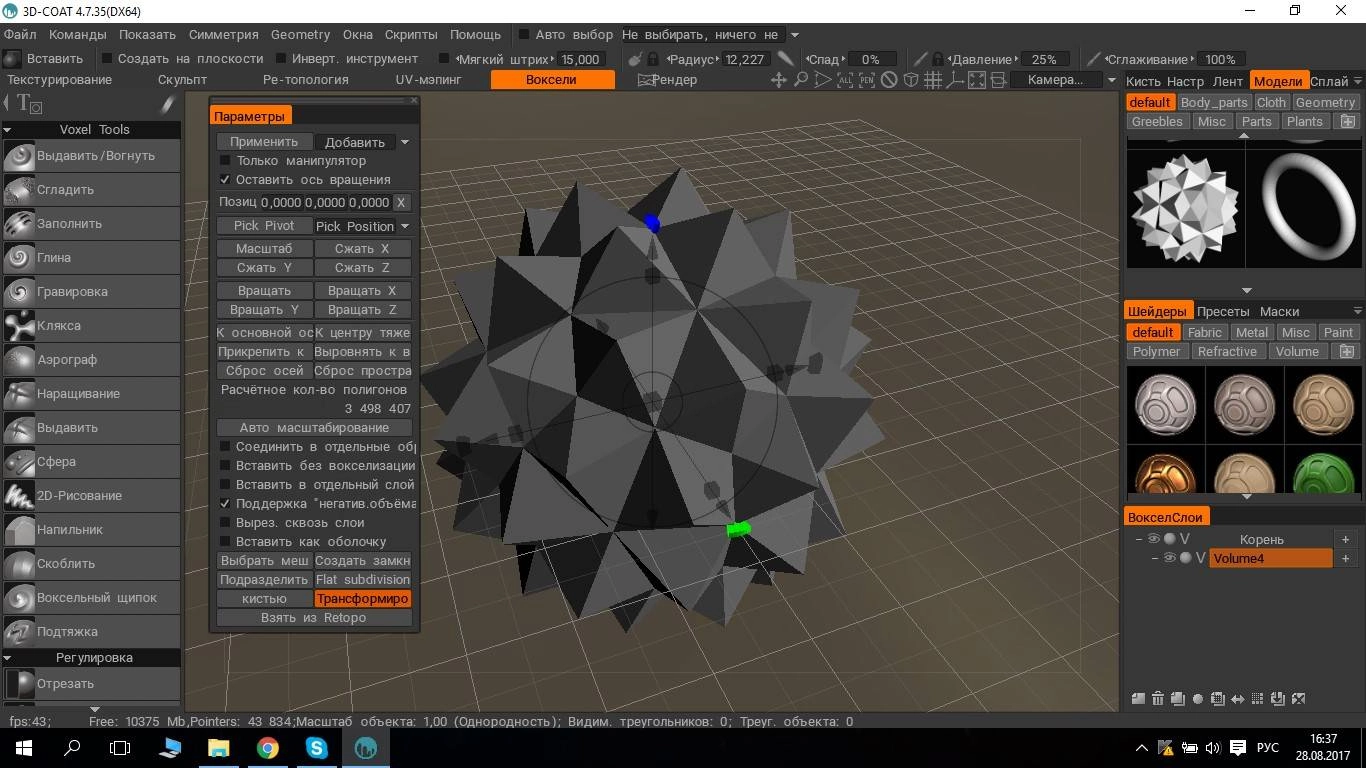Enable the Вставить как оболочку checkbox
Screen dimensions: 1366x768
click(x=225, y=541)
